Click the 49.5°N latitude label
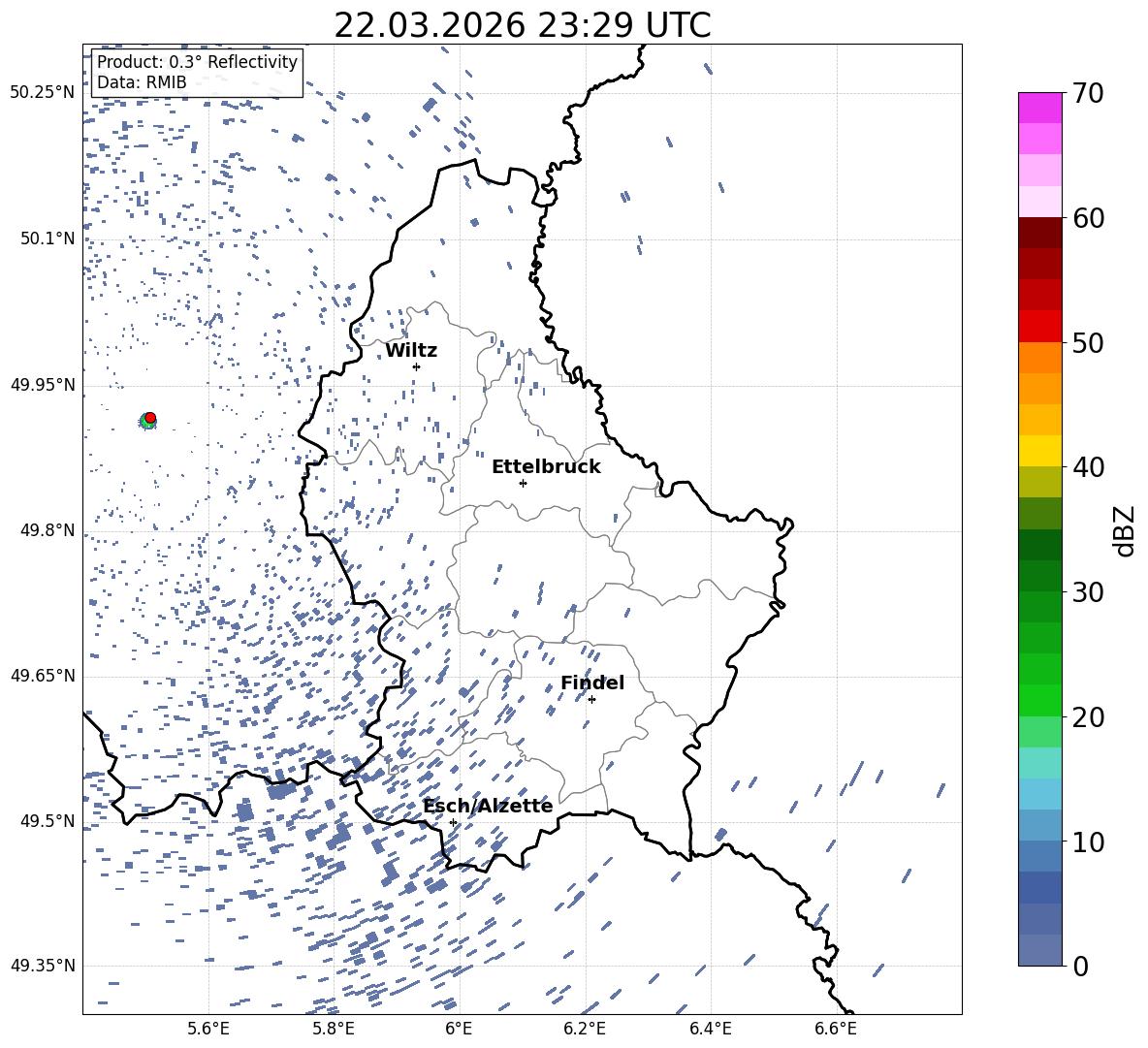The image size is (1148, 1048). 48,821
